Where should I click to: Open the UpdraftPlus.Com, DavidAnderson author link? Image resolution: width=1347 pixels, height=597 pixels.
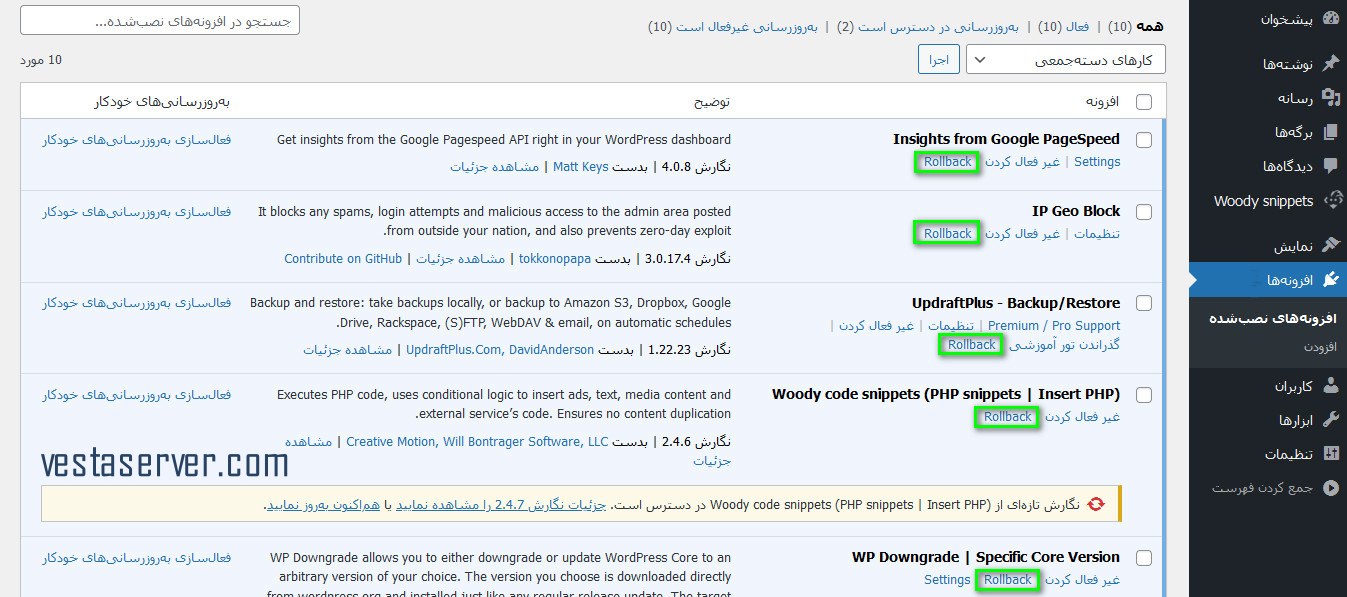pyautogui.click(x=500, y=350)
